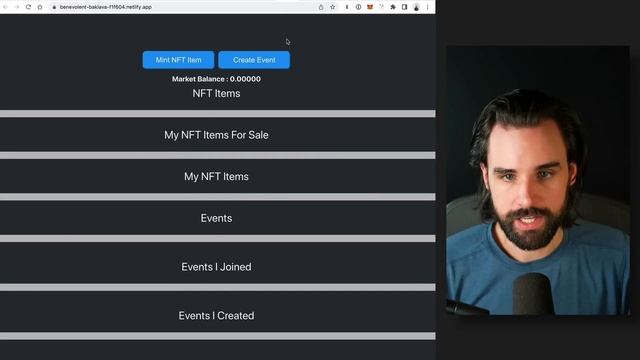Share this page via share icon
Image resolution: width=640 pixels, height=360 pixels.
tap(321, 7)
